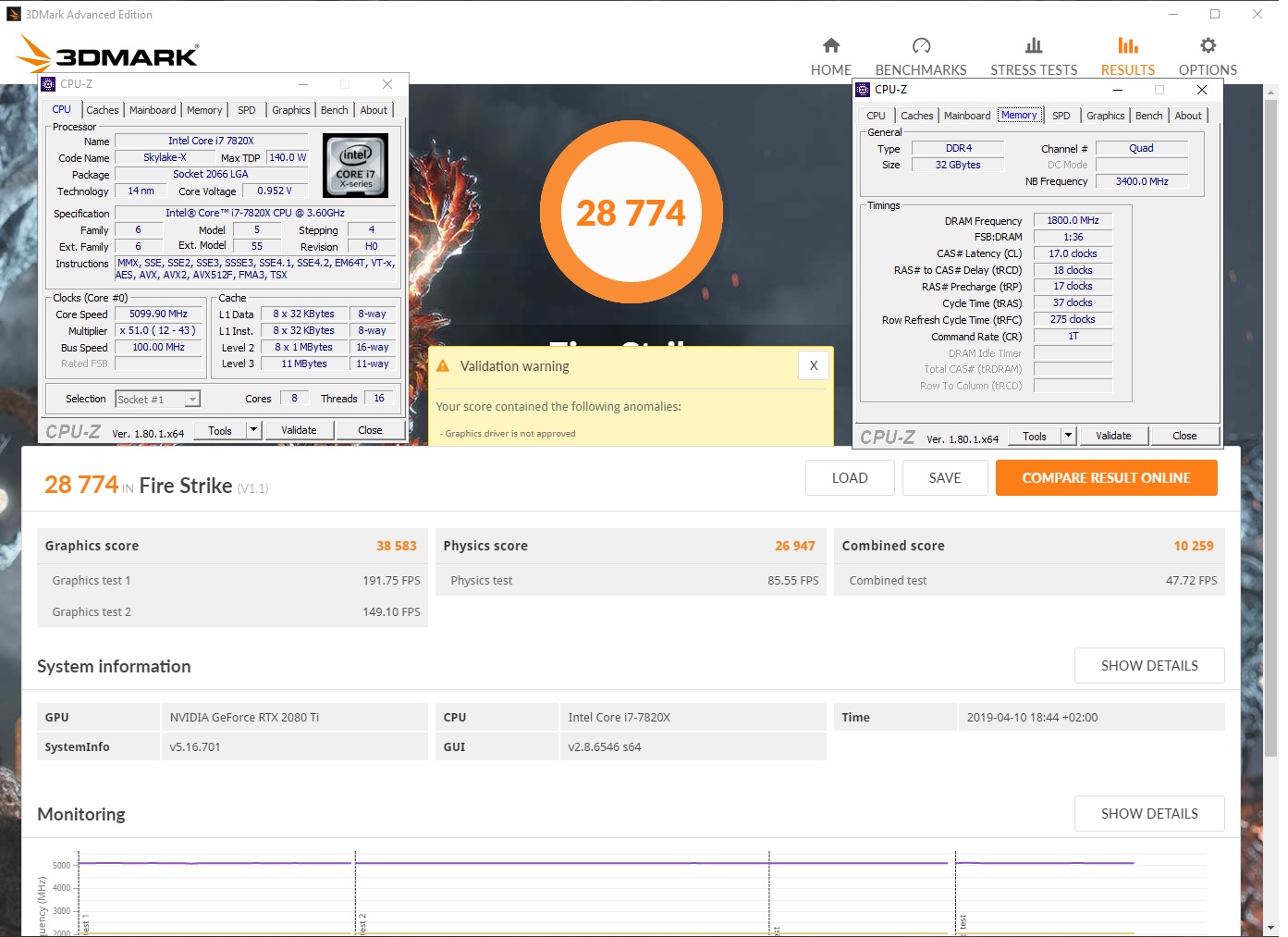Switch to Bench tab in left CPU-Z
Viewport: 1288px width, 937px height.
pos(335,110)
